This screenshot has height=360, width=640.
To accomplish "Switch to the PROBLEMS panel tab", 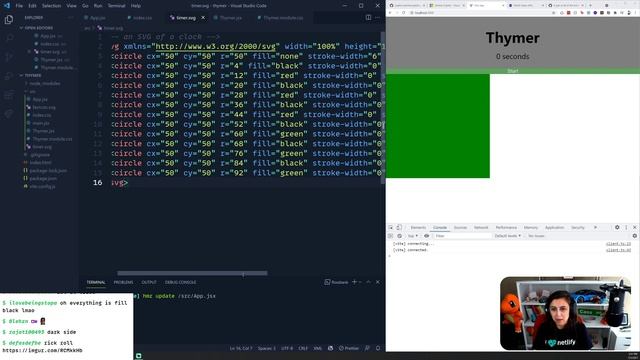I will tap(123, 282).
